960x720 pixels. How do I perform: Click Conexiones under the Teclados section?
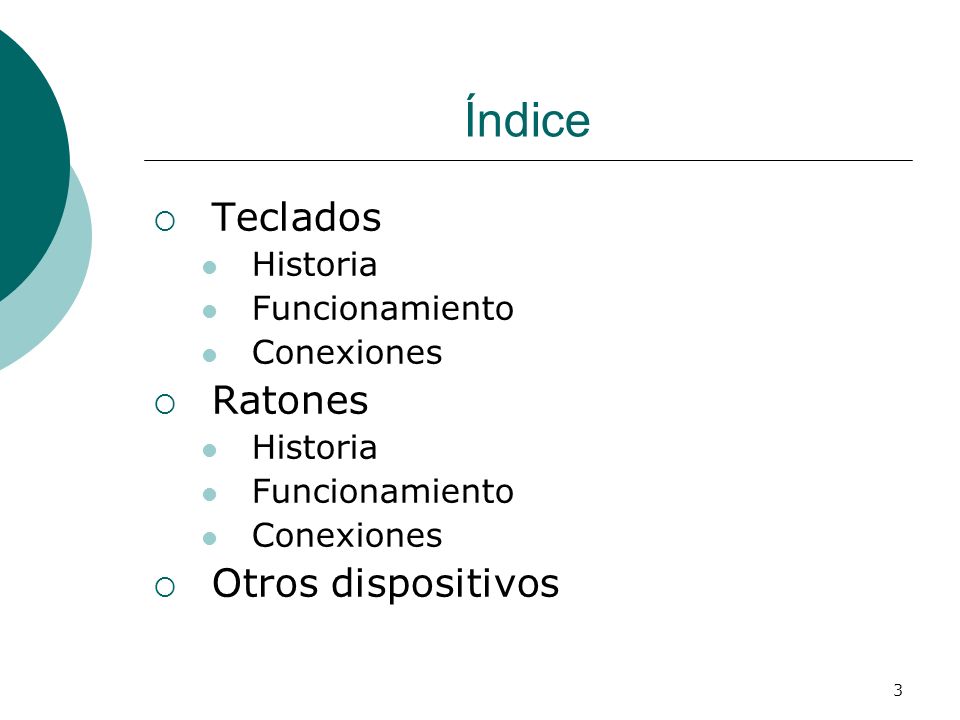coord(347,353)
